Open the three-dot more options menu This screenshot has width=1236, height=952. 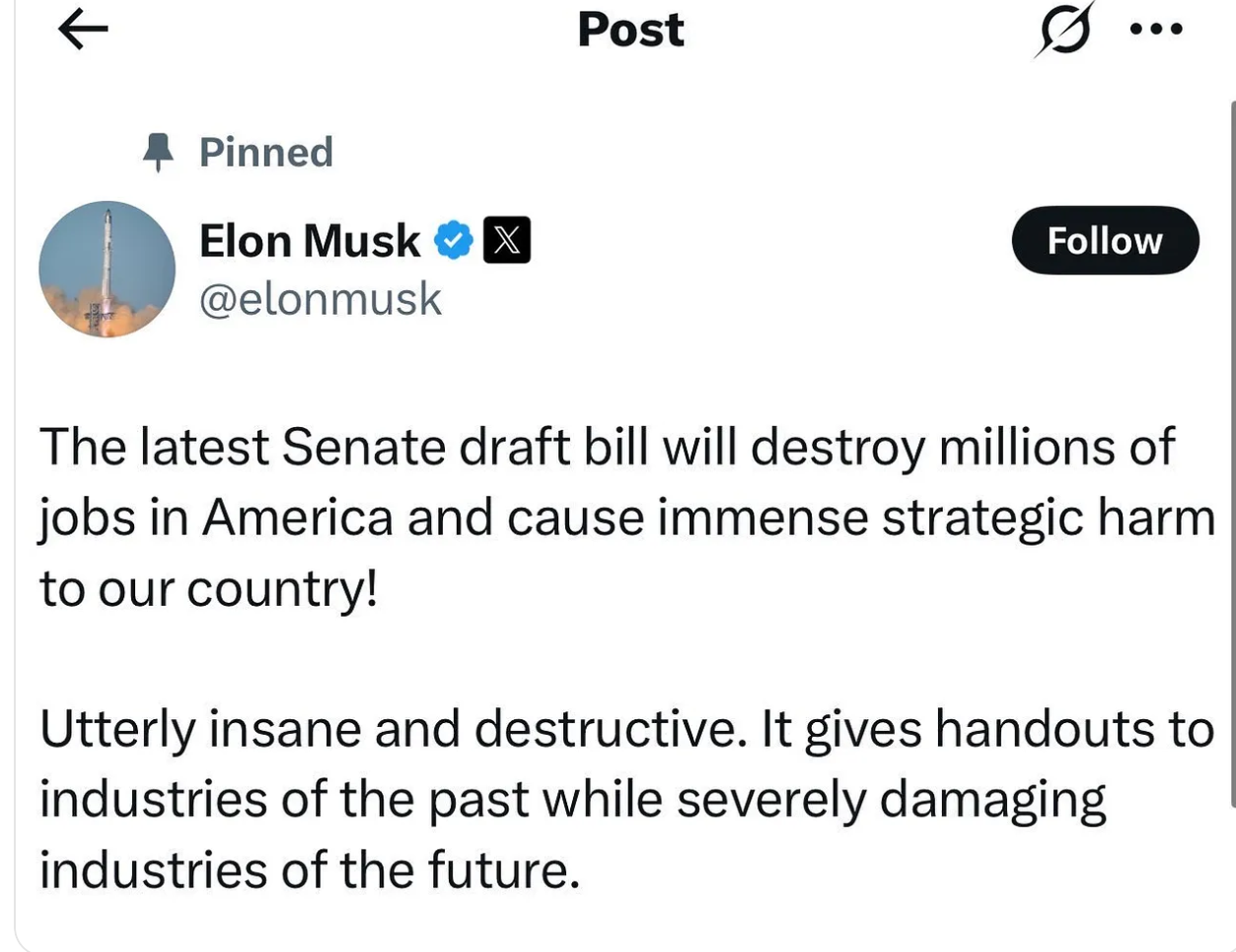point(1156,30)
